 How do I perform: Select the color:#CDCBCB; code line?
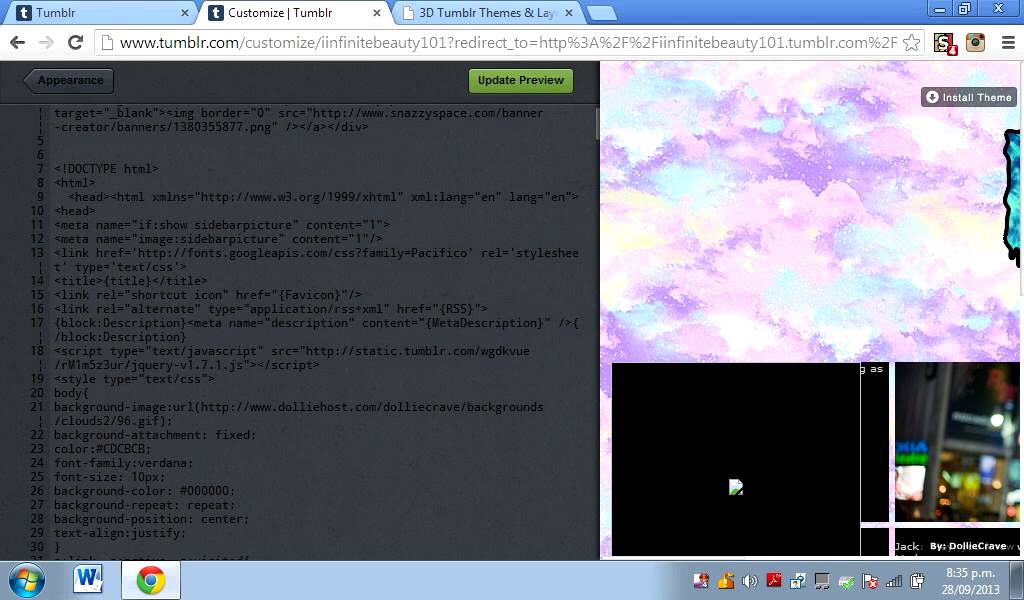[102, 449]
